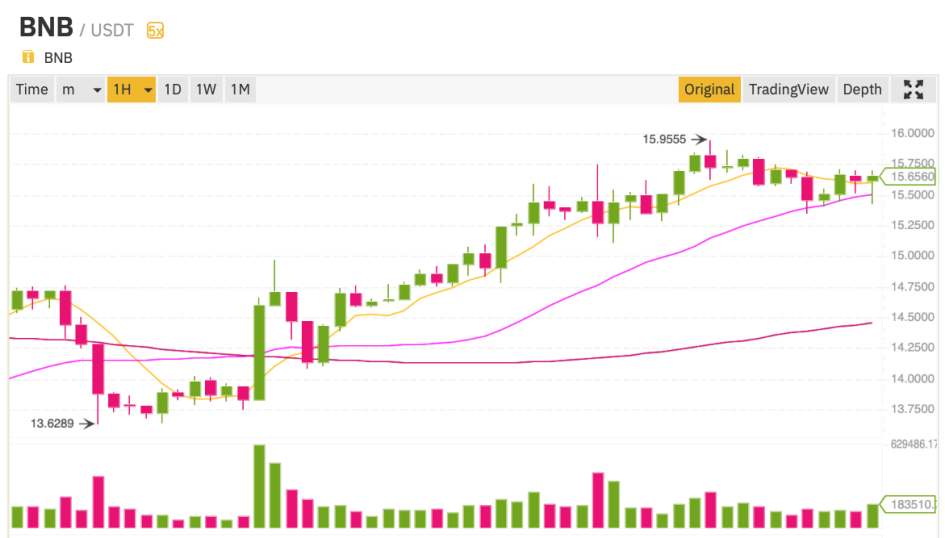The image size is (945, 538).
Task: Select the 1M monthly interval
Action: 240,90
